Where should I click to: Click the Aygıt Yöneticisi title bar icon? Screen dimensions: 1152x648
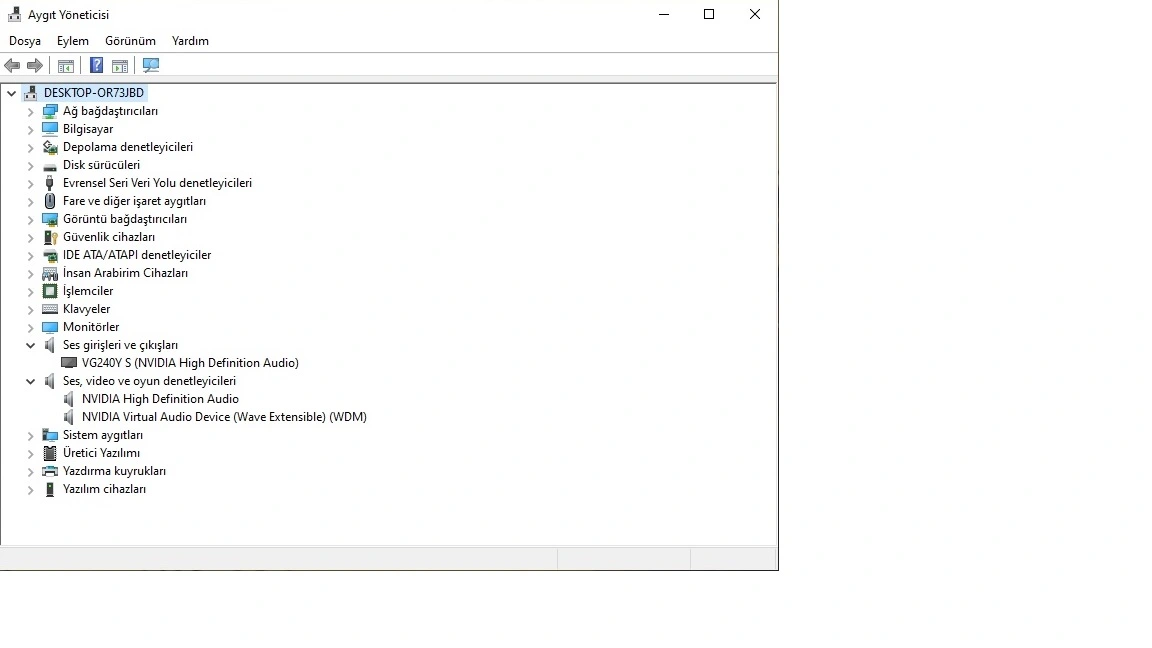(x=15, y=14)
